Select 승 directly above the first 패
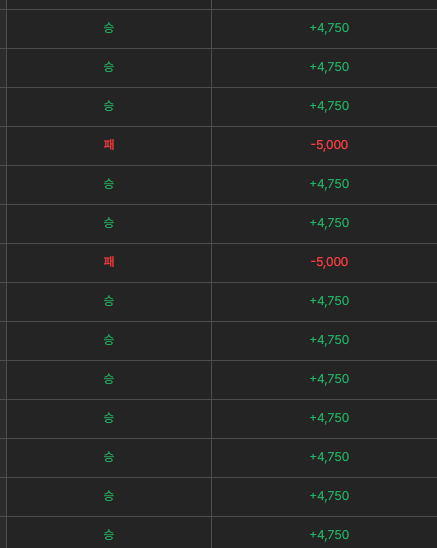This screenshot has height=548, width=437. [109, 106]
